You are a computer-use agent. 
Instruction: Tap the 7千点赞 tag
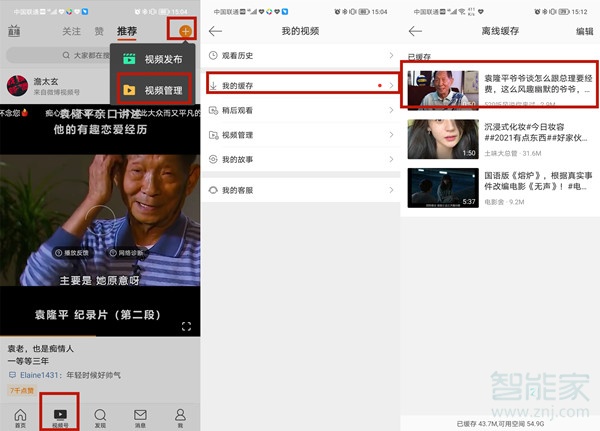(x=21, y=390)
